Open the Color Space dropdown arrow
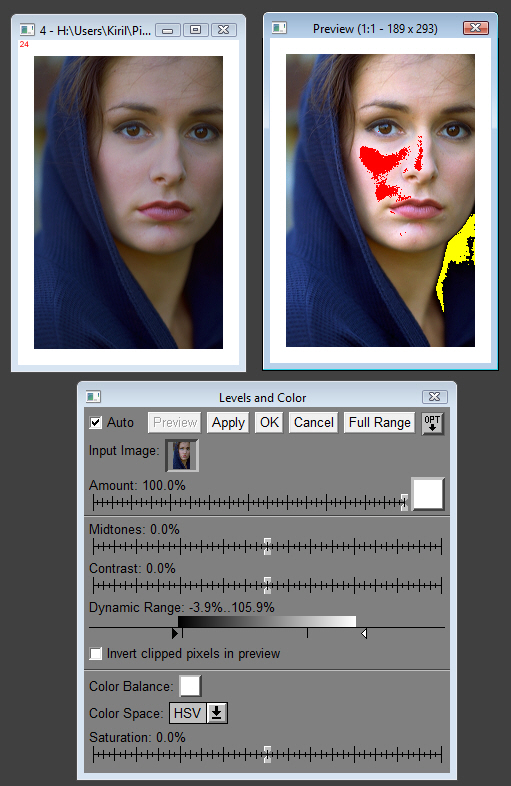This screenshot has height=786, width=511. [x=217, y=713]
